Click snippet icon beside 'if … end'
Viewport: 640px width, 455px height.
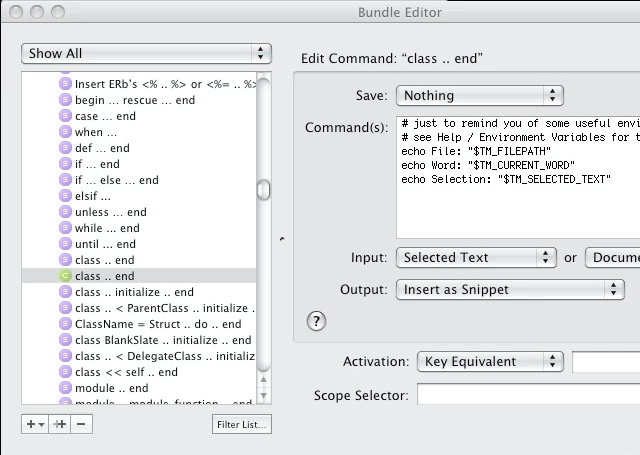pos(65,164)
